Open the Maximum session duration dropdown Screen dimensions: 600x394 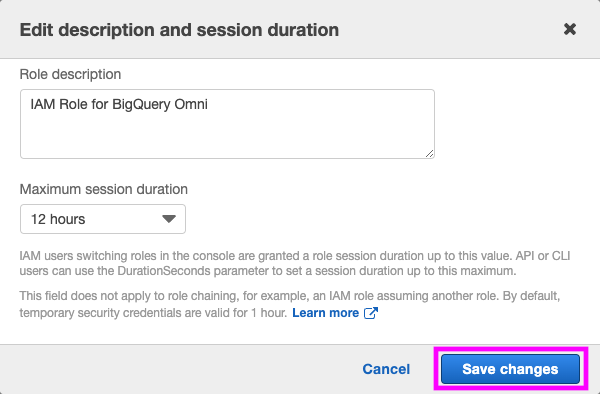pyautogui.click(x=103, y=219)
